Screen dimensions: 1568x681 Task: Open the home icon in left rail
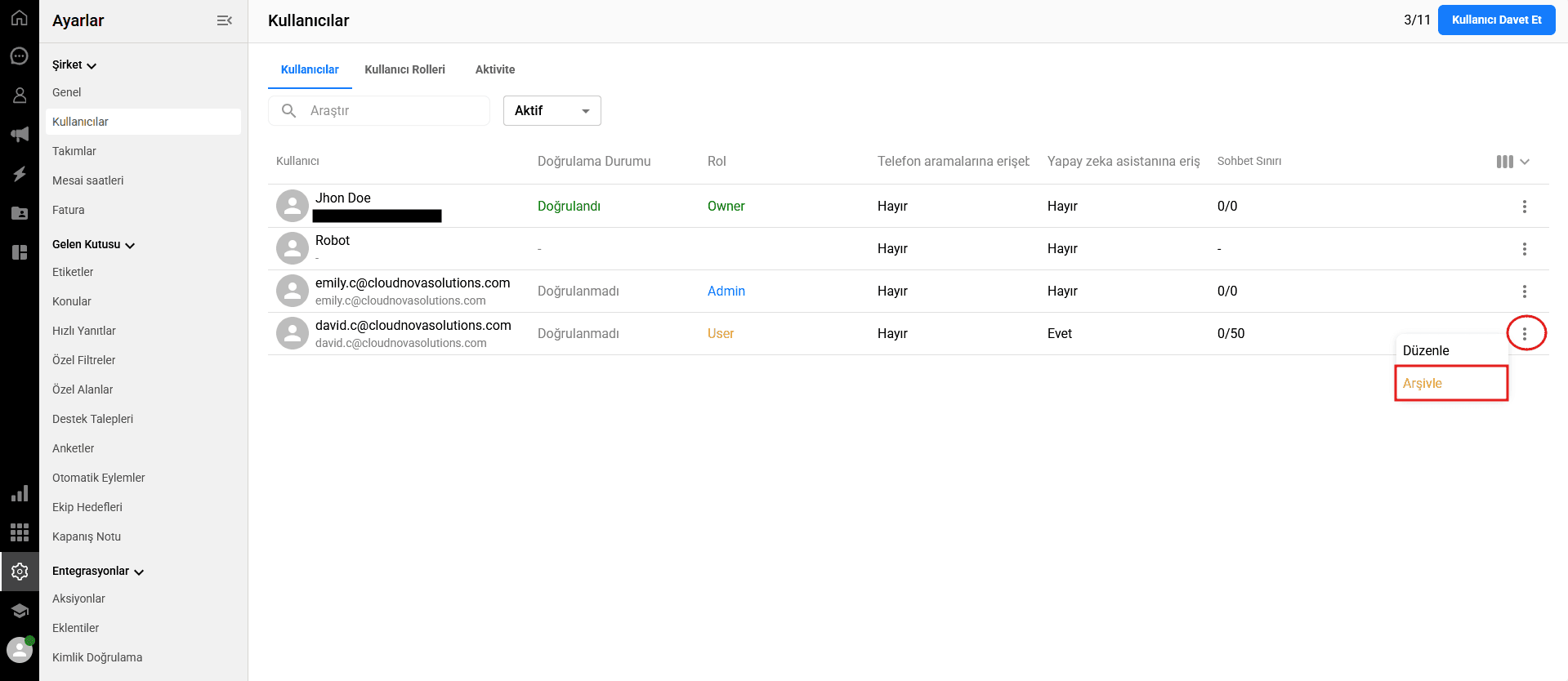(20, 17)
